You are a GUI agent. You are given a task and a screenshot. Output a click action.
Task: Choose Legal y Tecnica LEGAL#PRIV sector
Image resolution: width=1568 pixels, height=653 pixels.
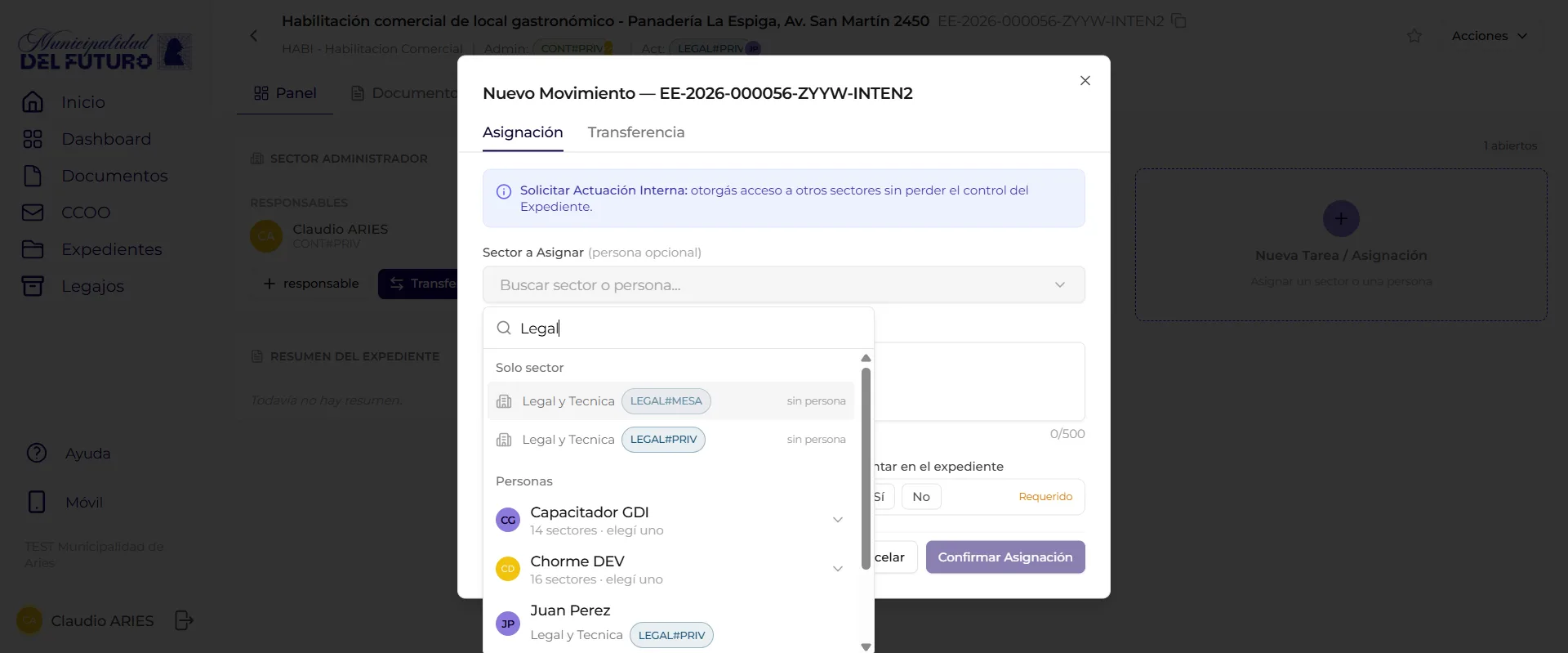click(x=670, y=440)
